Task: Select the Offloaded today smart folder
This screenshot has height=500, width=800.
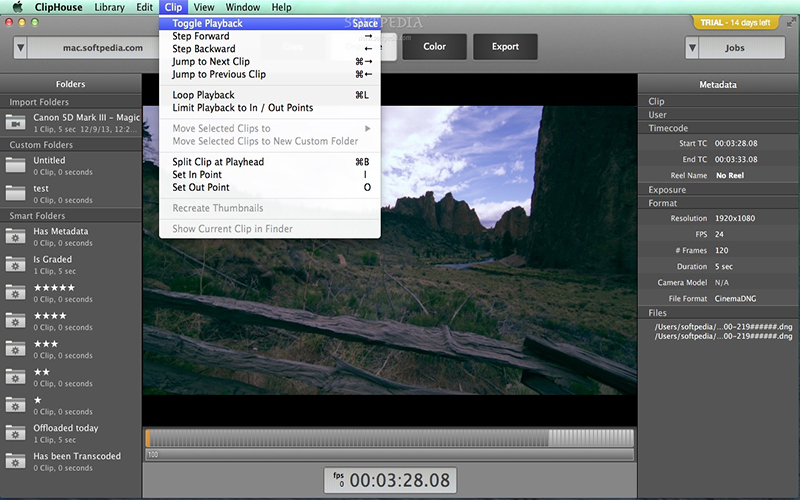Action: 71,433
